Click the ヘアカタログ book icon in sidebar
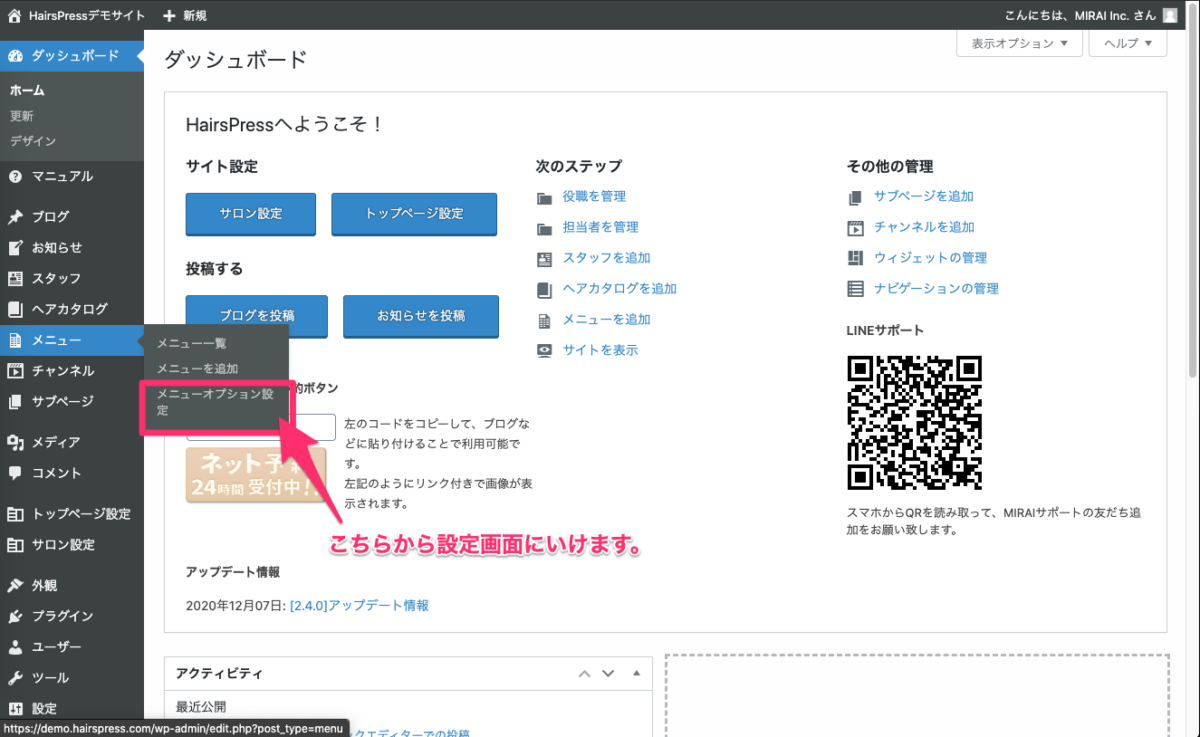Screen dimensions: 1200x737 pyautogui.click(x=15, y=310)
